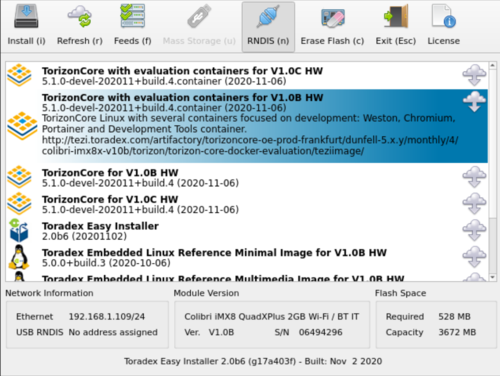Image resolution: width=500 pixels, height=376 pixels.
Task: Click 'No address assigned' USB RNDIS value
Action: click(x=113, y=332)
